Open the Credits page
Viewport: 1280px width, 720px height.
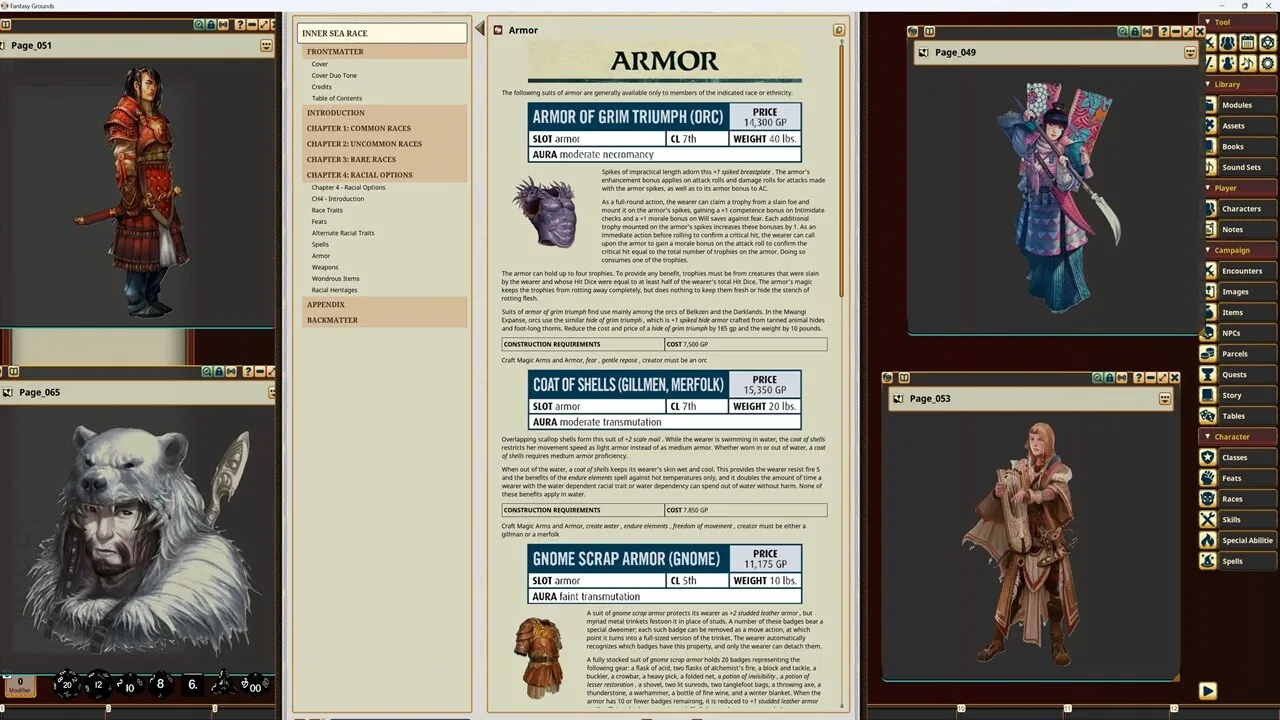tap(321, 87)
